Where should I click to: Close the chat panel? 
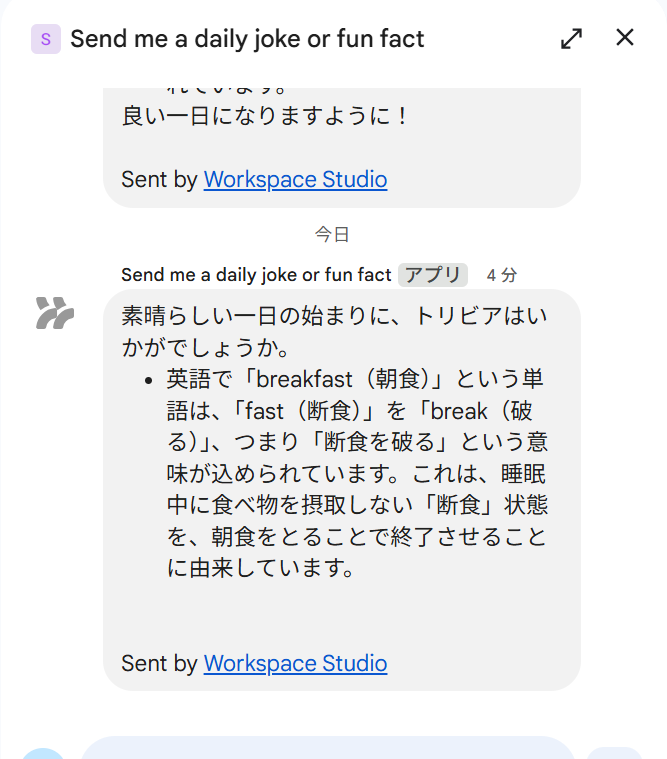click(x=625, y=38)
